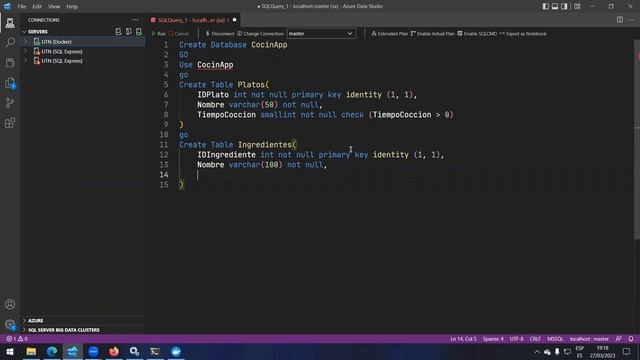Open the Customize Layout icon

point(577,7)
